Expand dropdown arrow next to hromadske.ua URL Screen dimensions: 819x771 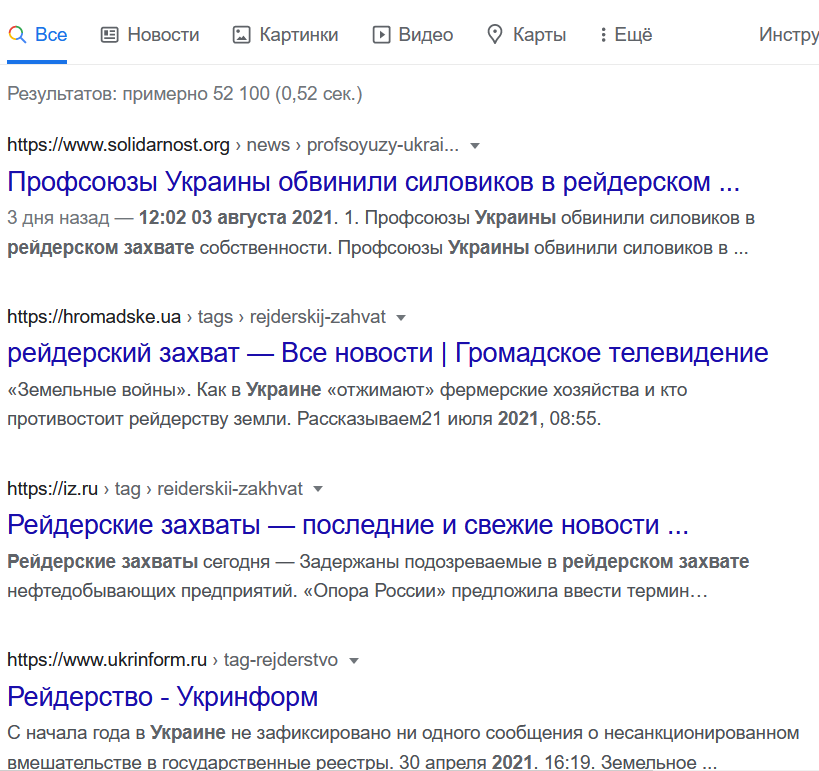(401, 318)
